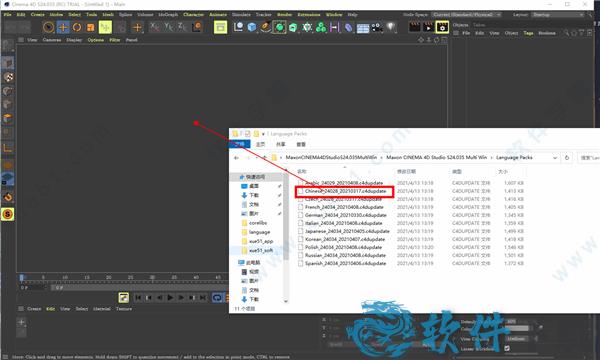Select the Polygons mode orange cube icon
Viewport: 600px width, 360px height.
pos(8,118)
